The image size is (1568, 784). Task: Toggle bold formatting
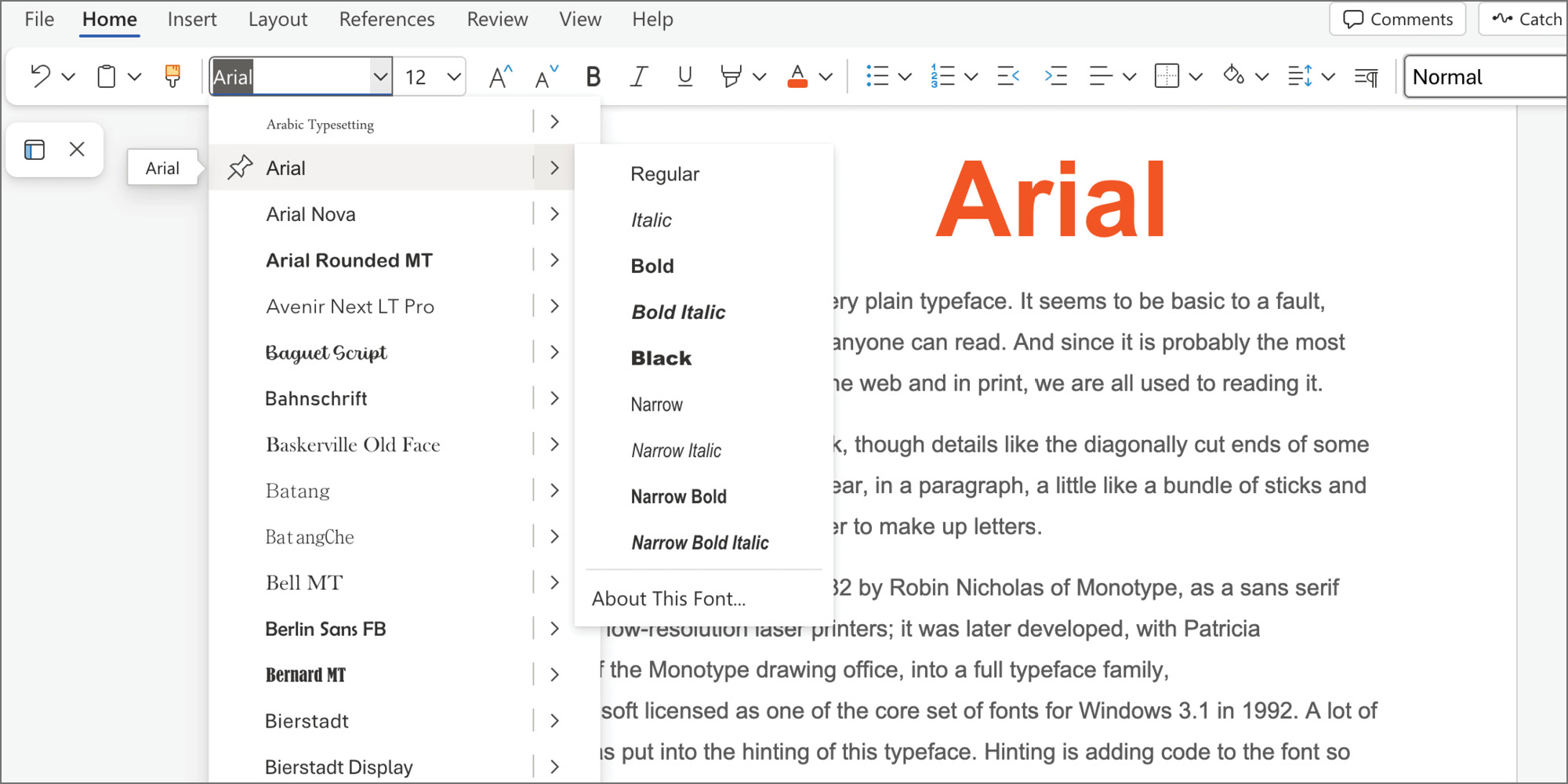coord(593,76)
